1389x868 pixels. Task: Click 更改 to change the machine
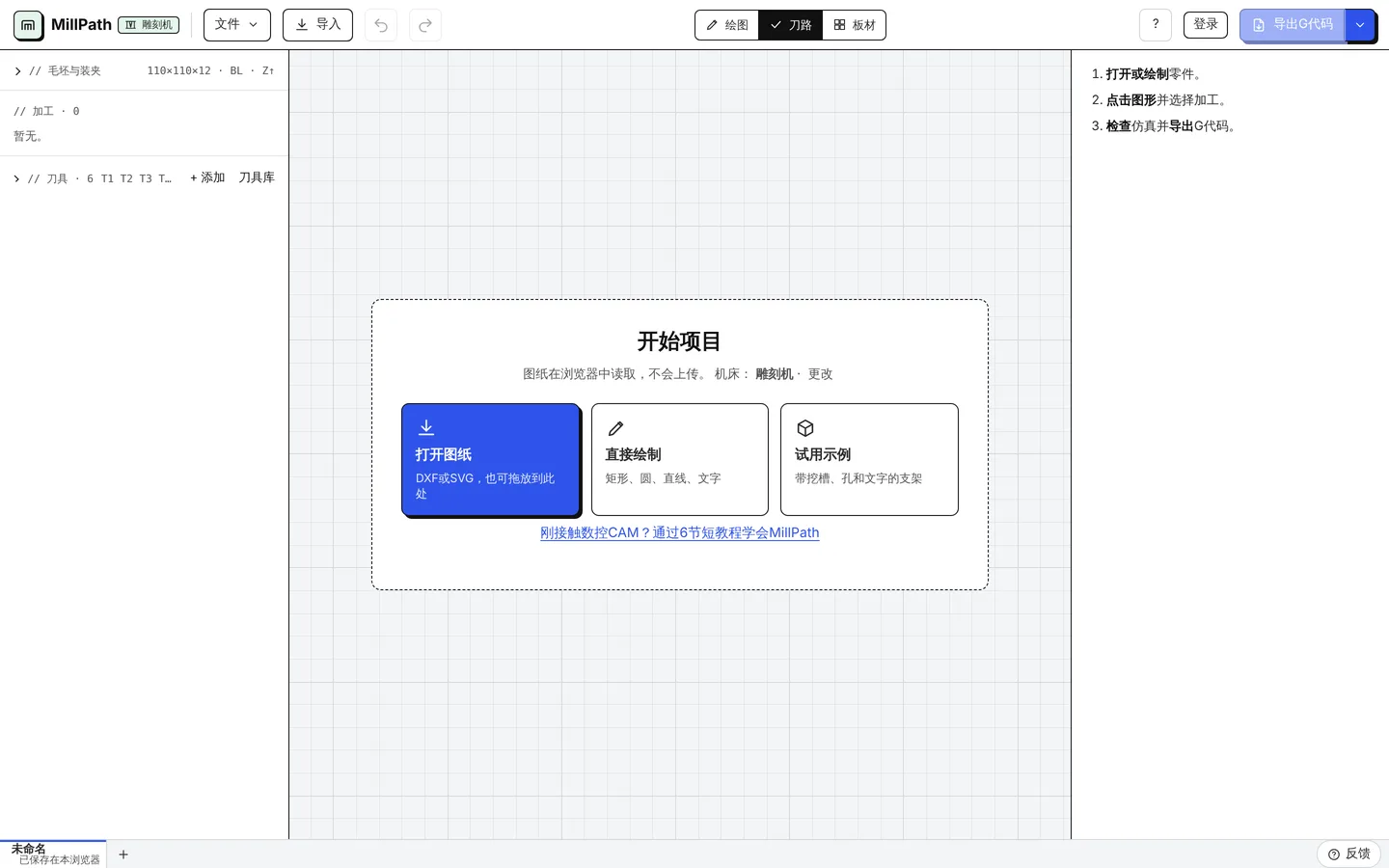pos(820,374)
